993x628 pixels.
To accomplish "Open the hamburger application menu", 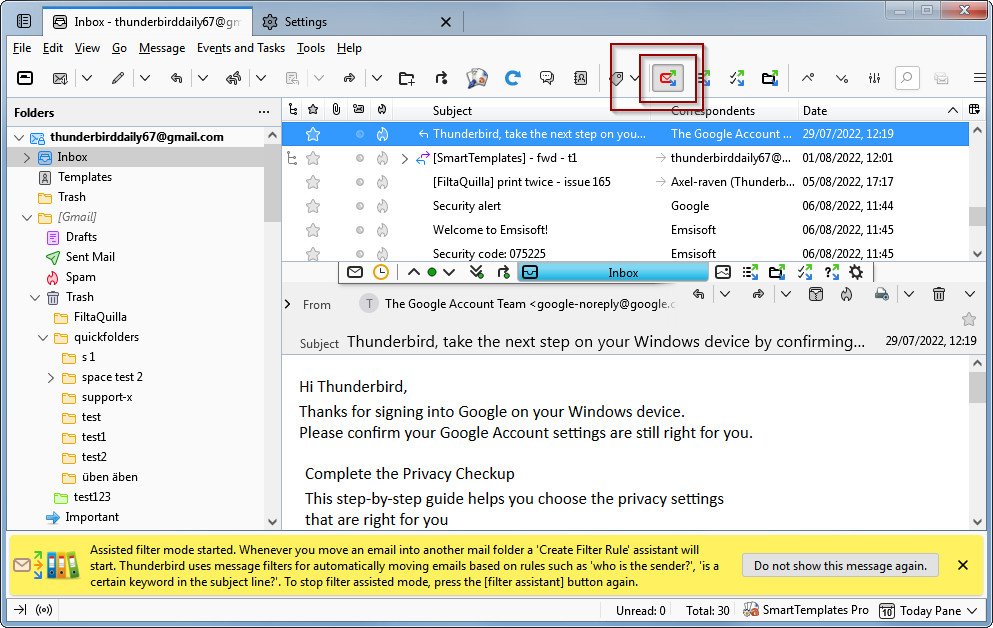I will click(x=980, y=78).
